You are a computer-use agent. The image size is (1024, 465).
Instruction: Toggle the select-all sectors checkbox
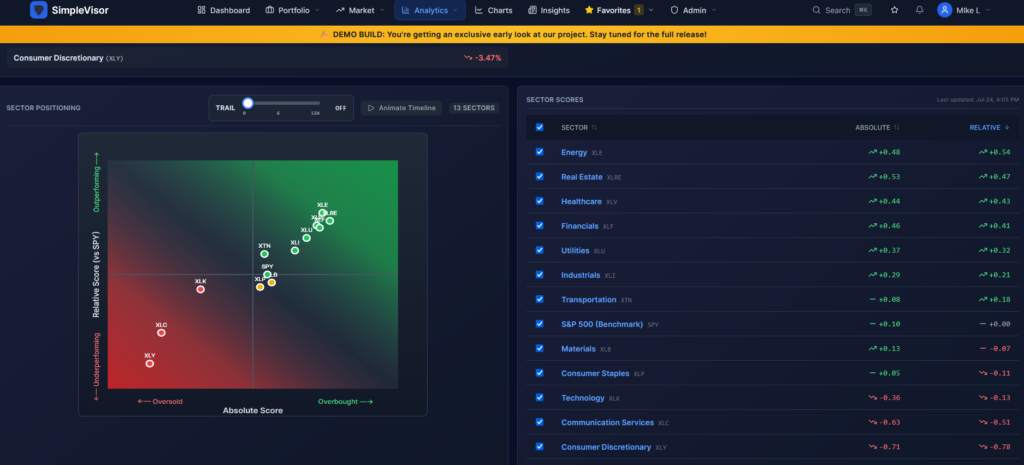[x=539, y=127]
